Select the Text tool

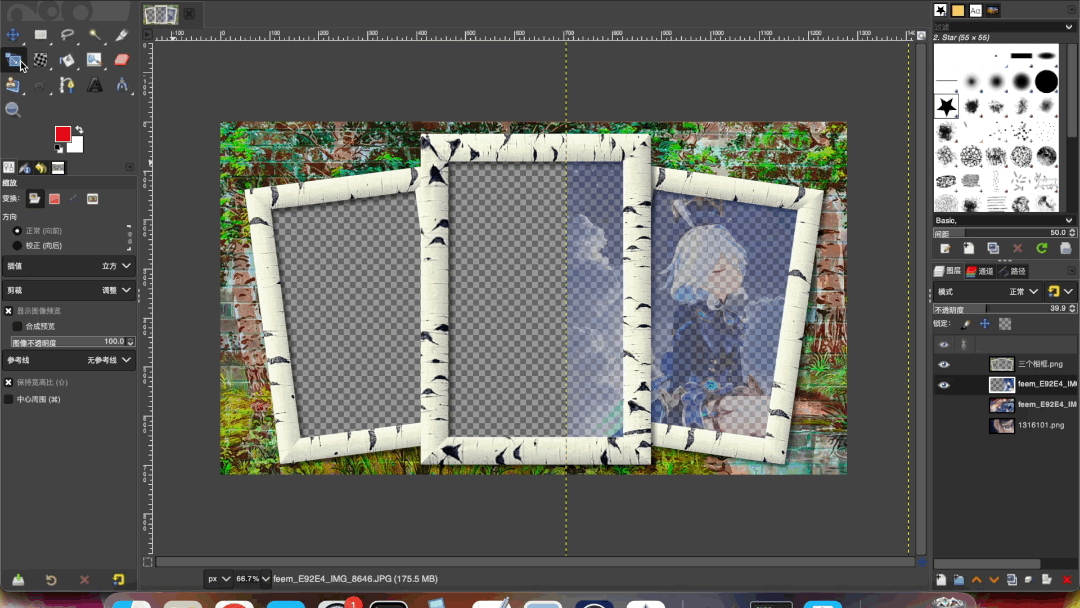click(x=94, y=85)
